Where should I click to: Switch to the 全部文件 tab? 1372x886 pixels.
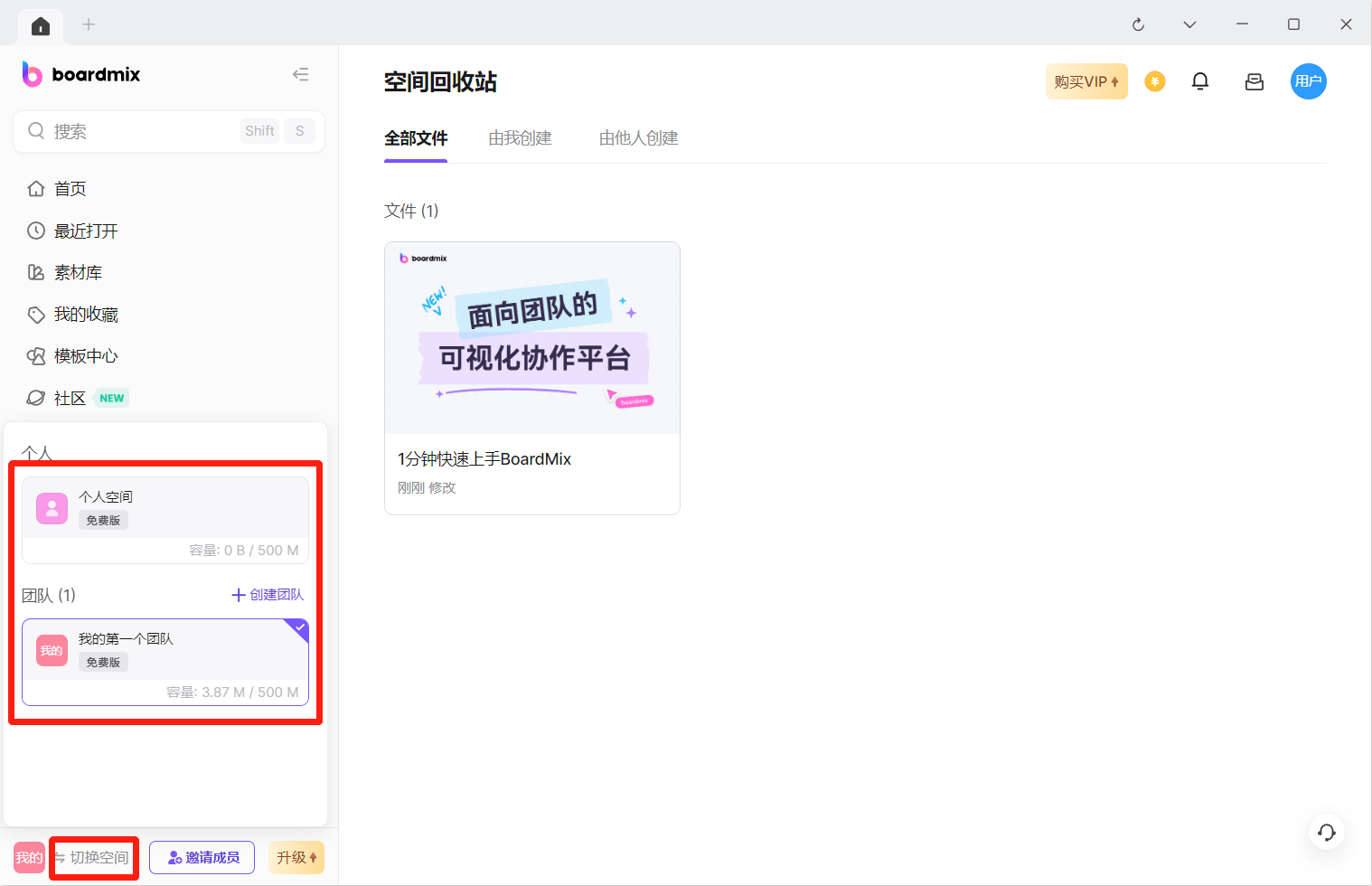point(416,138)
